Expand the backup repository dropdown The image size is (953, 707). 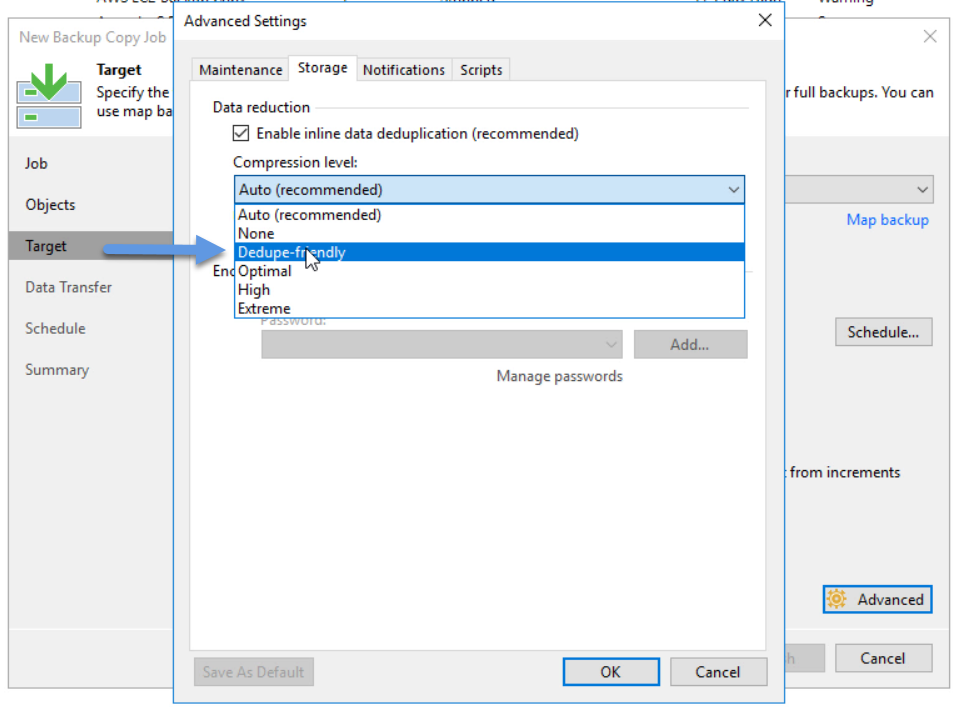[x=922, y=190]
